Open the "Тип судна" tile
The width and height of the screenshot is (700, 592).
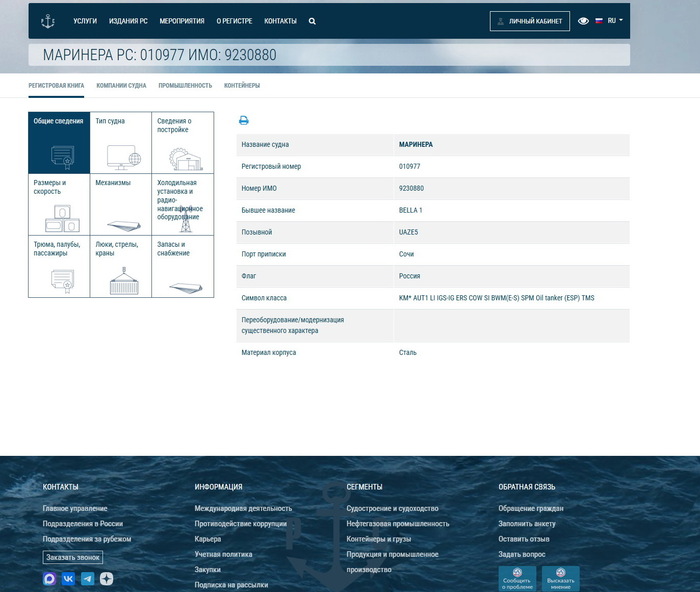[x=120, y=142]
